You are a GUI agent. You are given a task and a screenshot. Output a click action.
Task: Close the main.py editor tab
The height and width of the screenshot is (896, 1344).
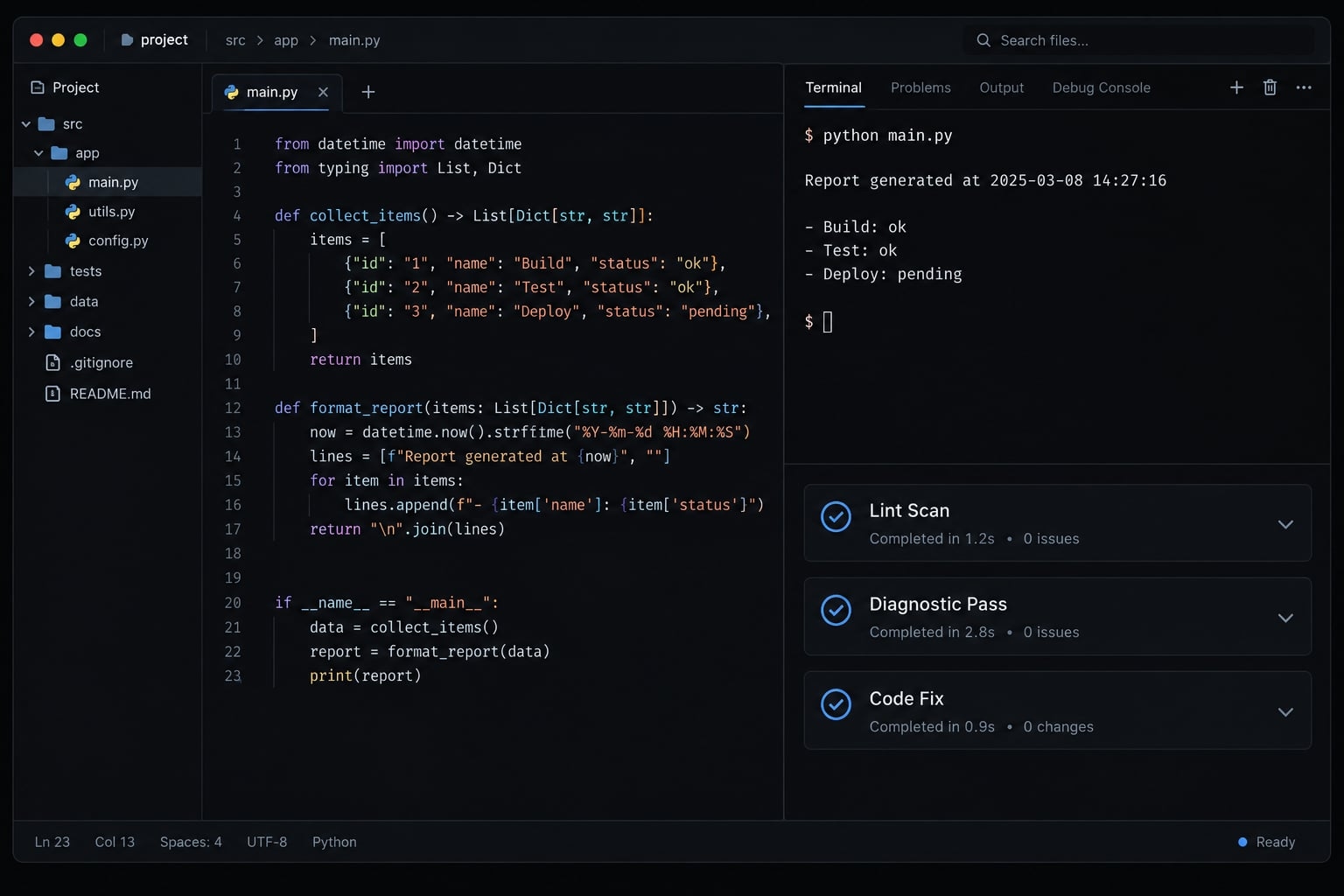[x=323, y=92]
